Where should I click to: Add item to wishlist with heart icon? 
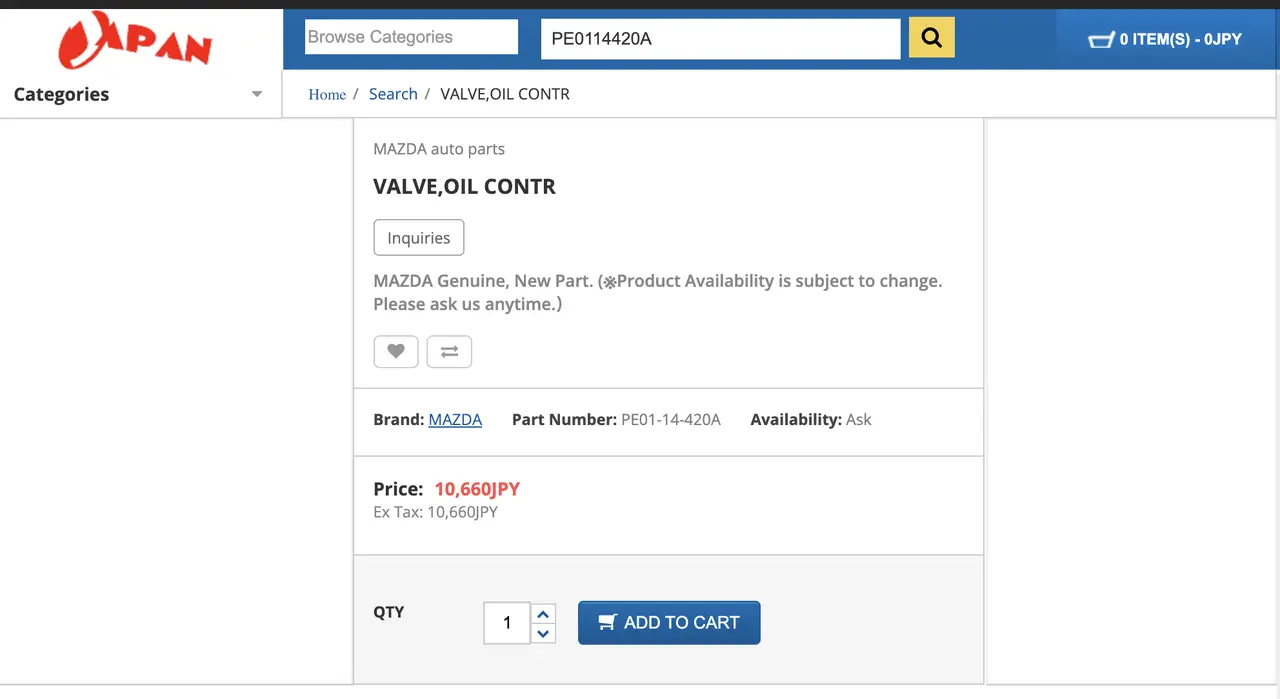point(396,351)
